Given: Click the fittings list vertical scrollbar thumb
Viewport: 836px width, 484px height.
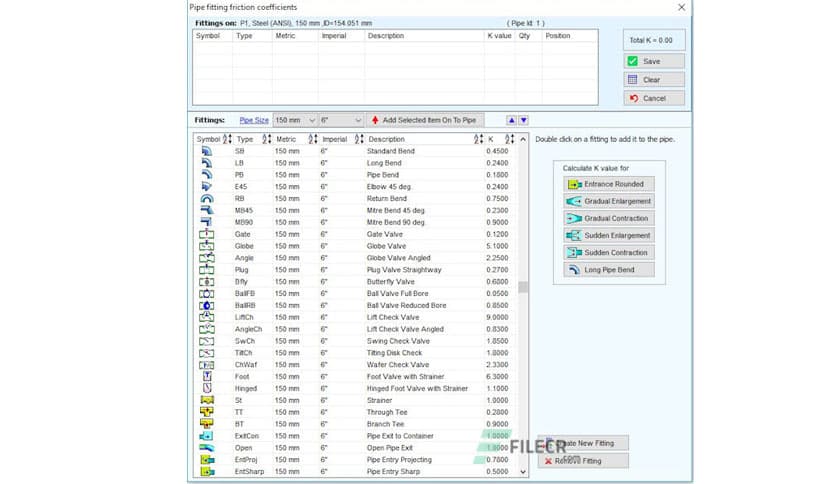Looking at the screenshot, I should [522, 287].
